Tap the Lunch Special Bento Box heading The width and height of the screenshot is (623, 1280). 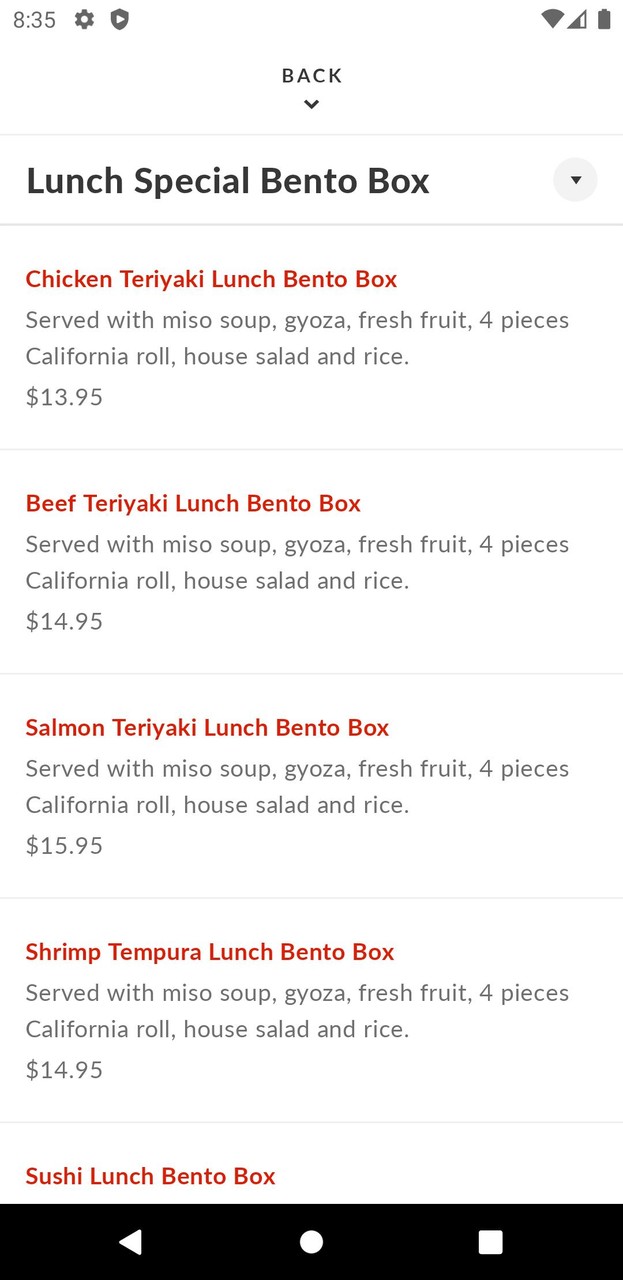(228, 180)
